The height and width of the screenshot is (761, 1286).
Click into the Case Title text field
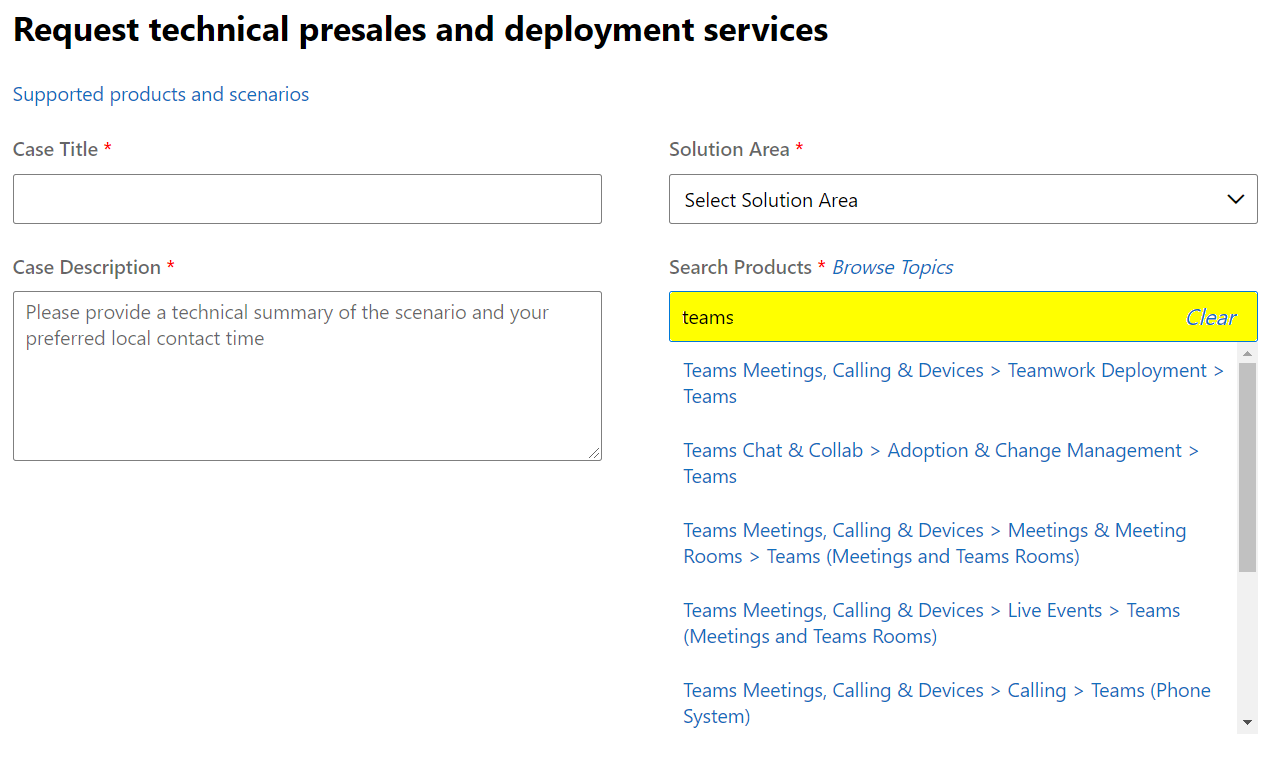pyautogui.click(x=307, y=199)
